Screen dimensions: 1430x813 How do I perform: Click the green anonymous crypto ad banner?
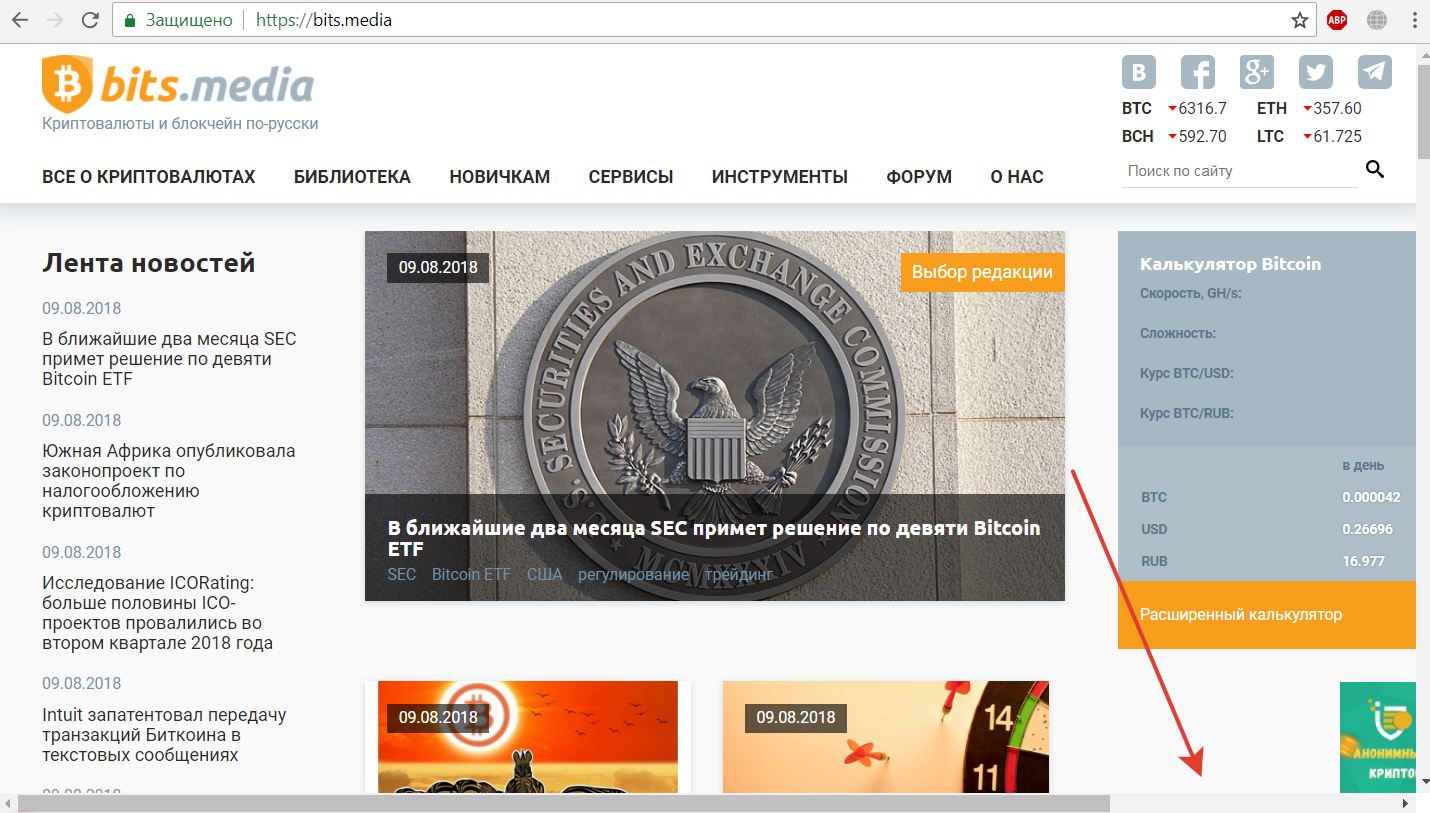tap(1378, 737)
